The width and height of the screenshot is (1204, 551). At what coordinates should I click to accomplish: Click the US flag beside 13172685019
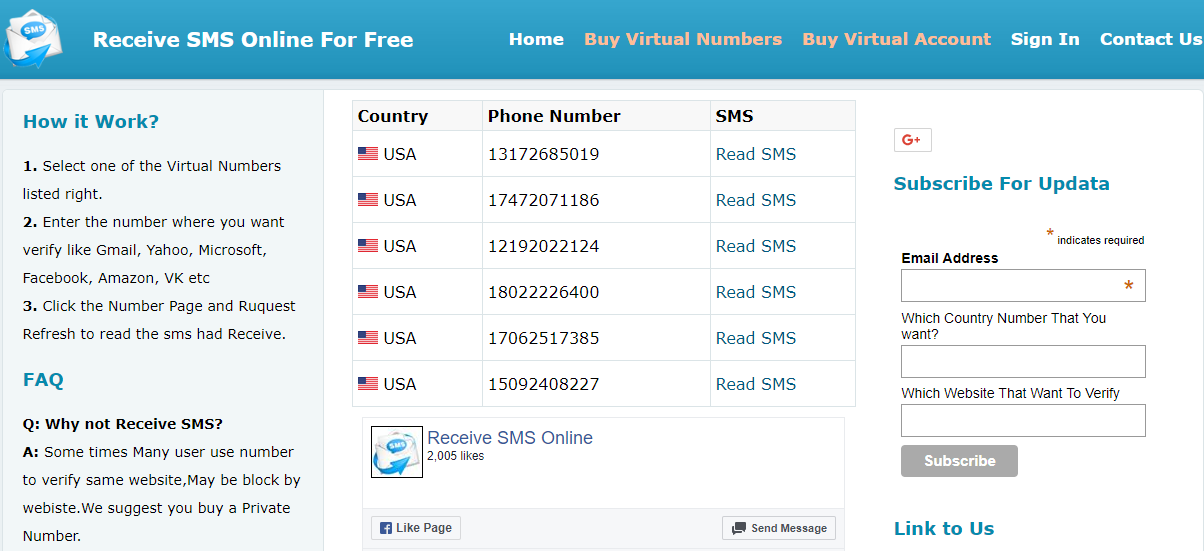(x=368, y=154)
